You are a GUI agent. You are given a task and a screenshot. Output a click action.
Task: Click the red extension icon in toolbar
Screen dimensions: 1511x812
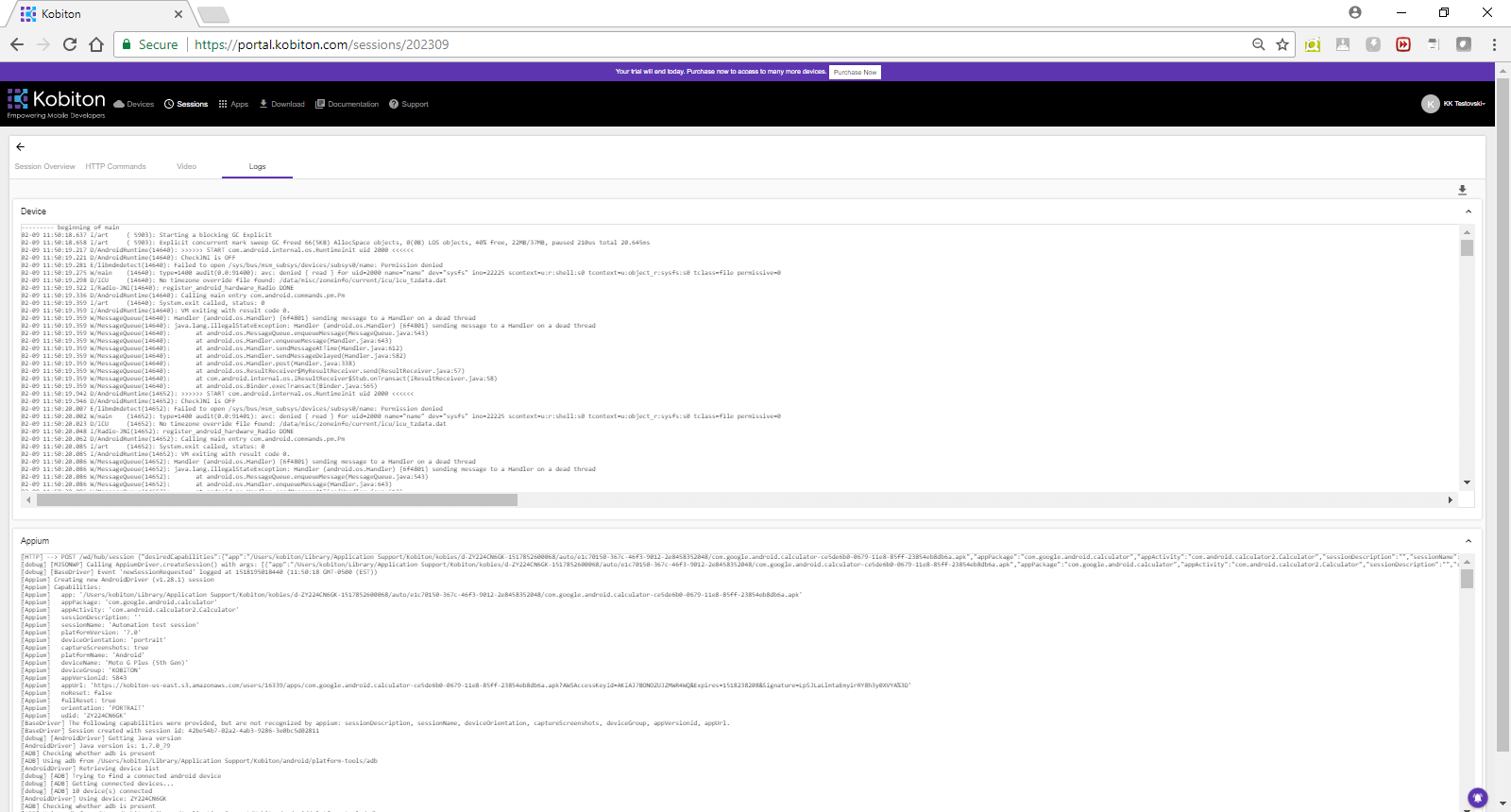(1403, 44)
